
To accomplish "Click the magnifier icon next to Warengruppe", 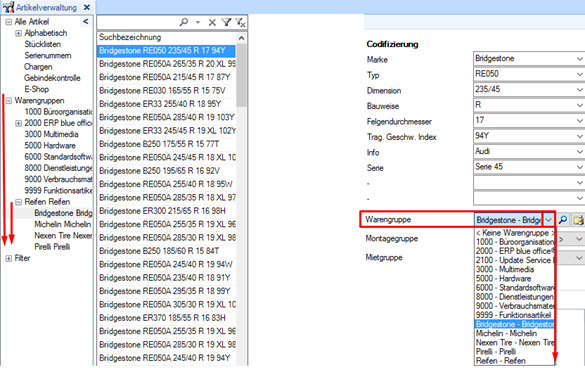I will tap(563, 220).
